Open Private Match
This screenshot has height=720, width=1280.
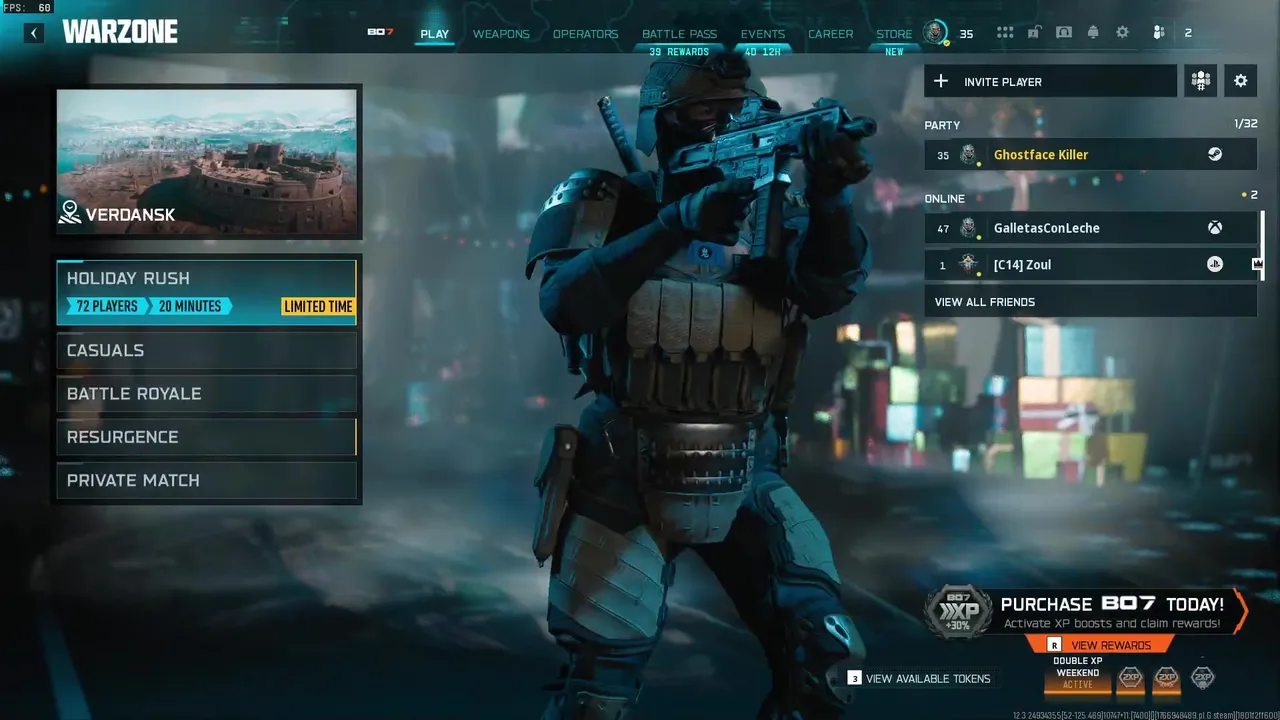tap(207, 480)
